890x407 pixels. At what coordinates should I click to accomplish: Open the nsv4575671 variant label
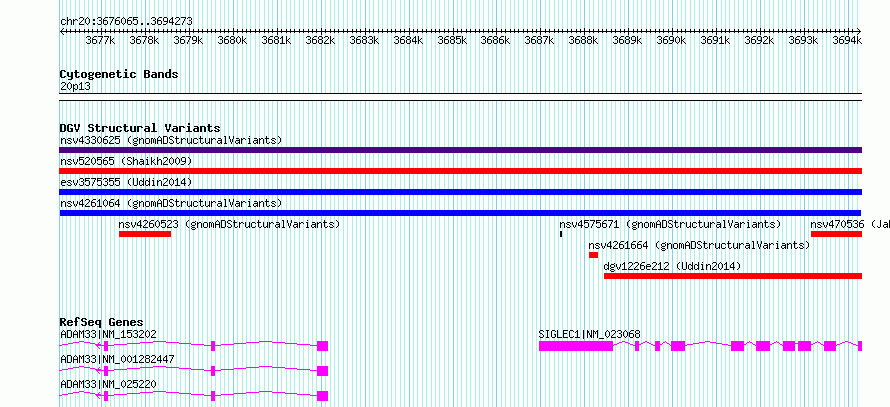[670, 224]
